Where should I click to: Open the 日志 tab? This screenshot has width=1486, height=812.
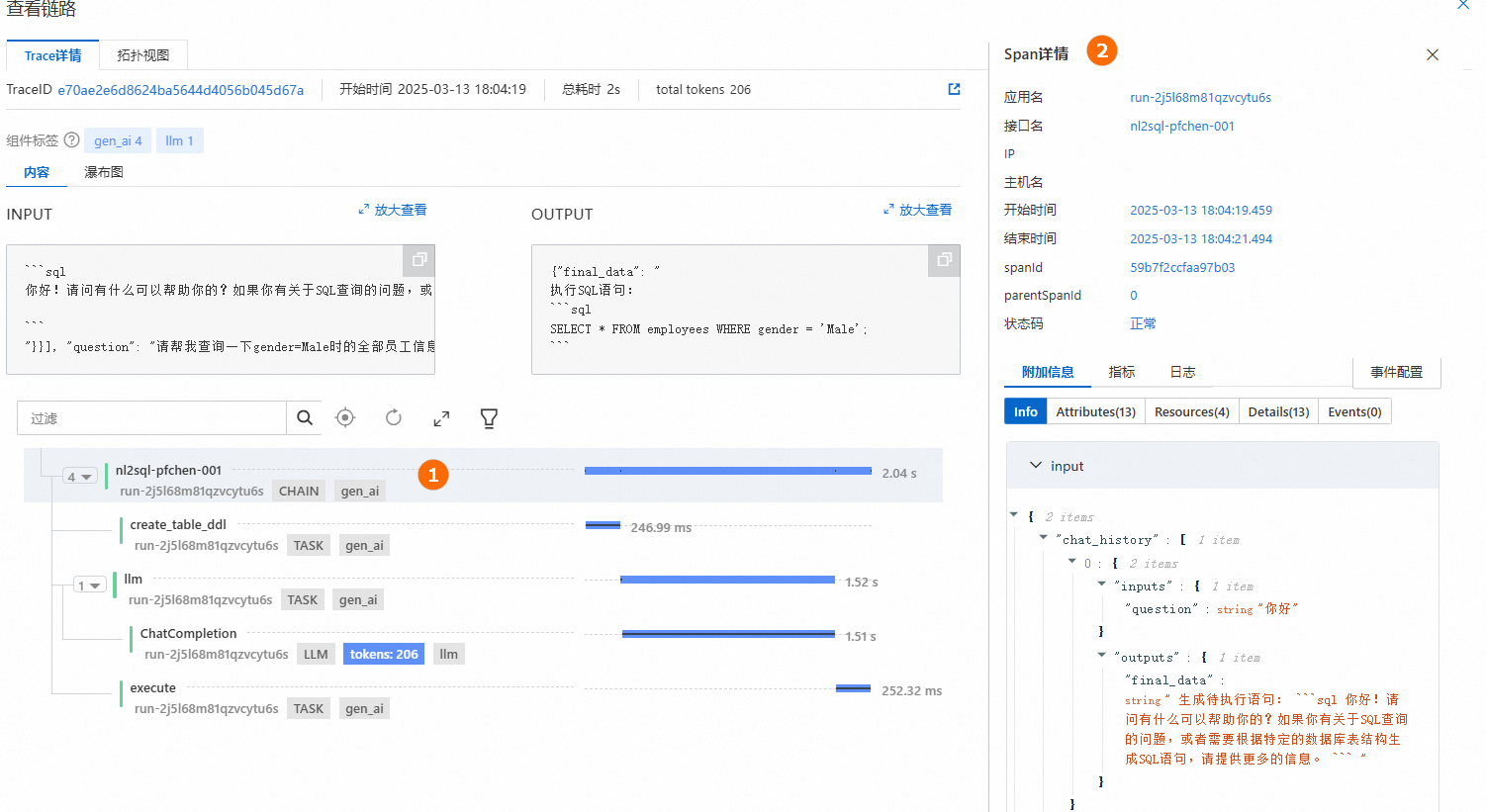[x=1183, y=372]
